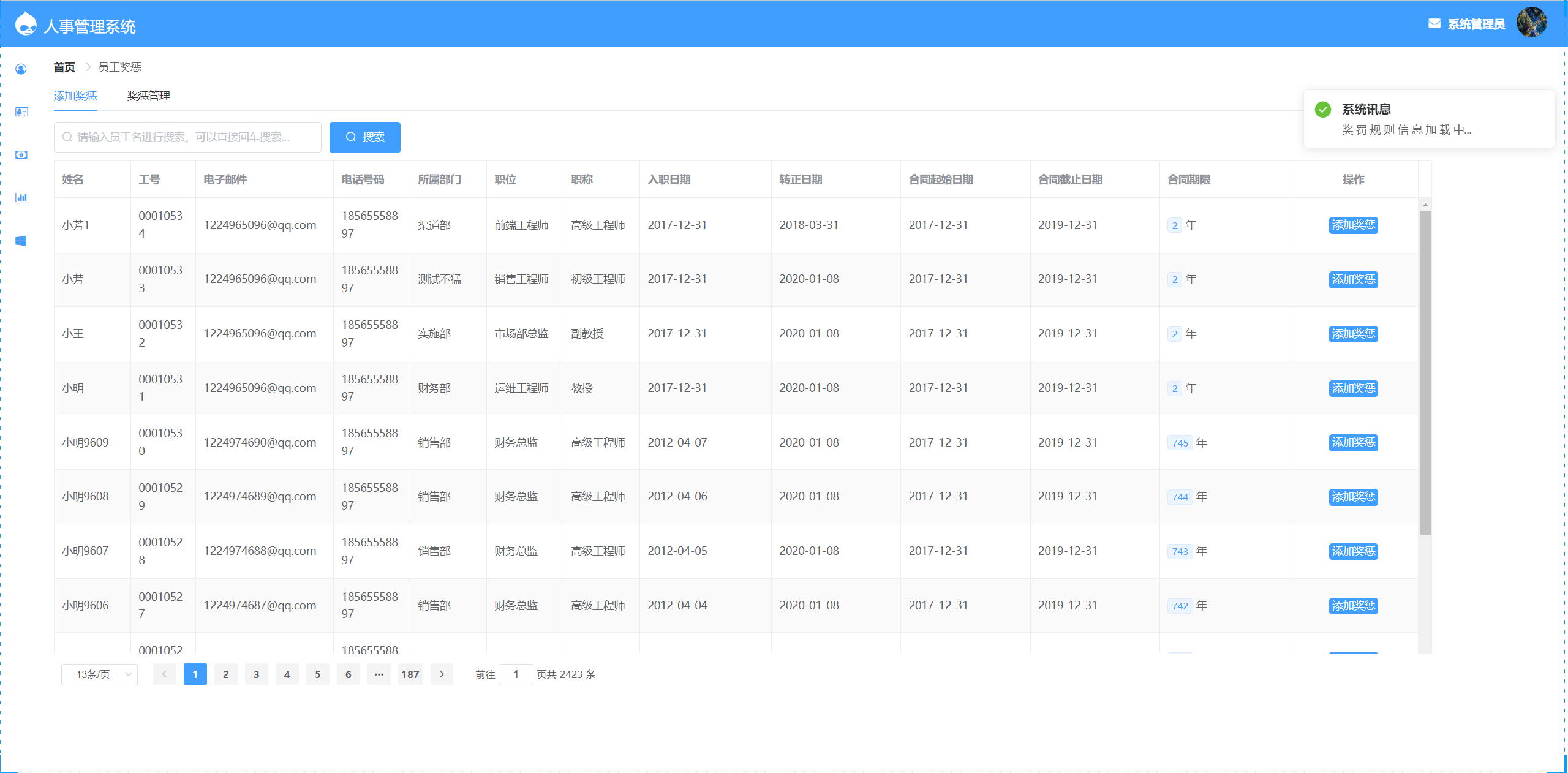1568x773 pixels.
Task: Click the app logo beside 人事管理系统
Action: (x=26, y=24)
